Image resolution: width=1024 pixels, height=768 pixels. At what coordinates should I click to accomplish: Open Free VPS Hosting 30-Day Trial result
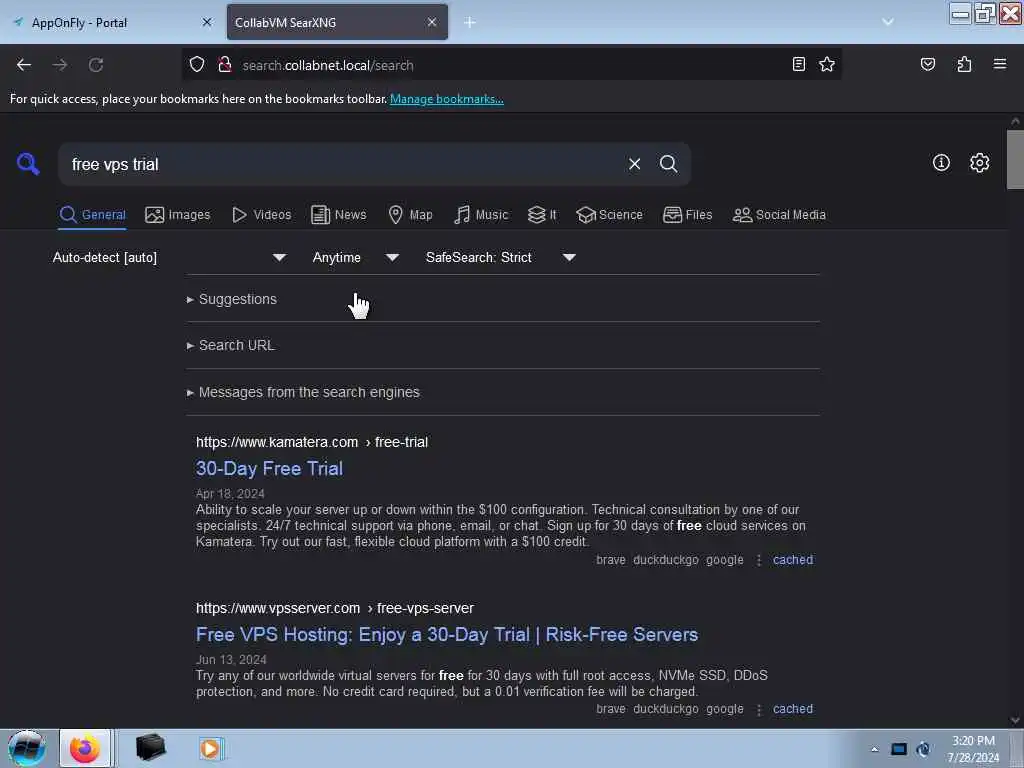coord(447,634)
